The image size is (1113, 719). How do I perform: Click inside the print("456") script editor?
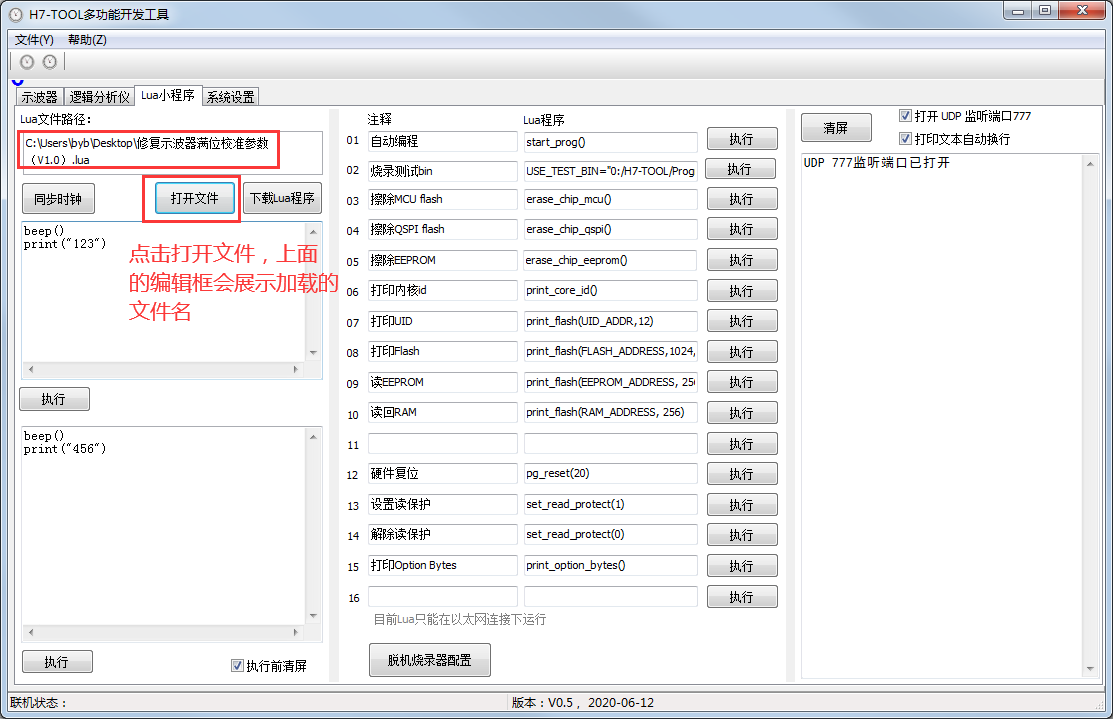coord(164,526)
